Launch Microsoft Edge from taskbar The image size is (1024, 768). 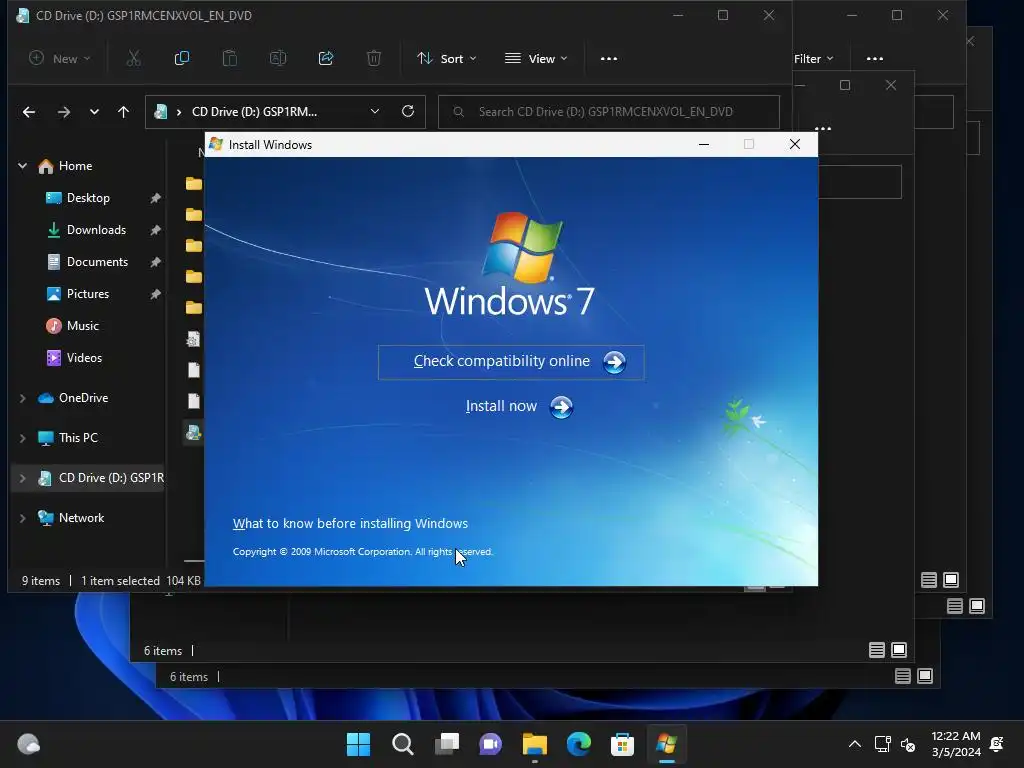click(579, 744)
